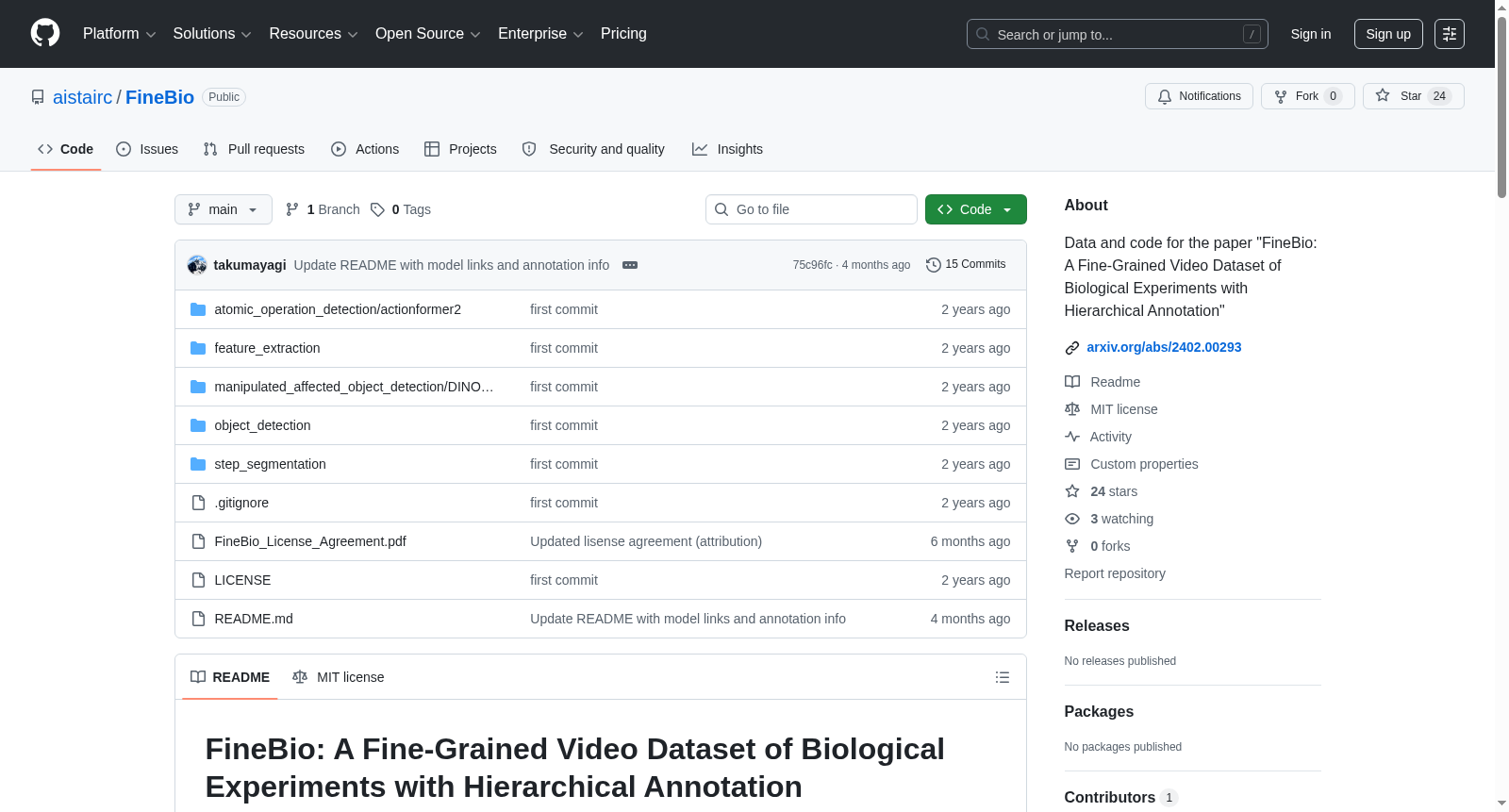1509x812 pixels.
Task: Open 'Updated lisense agreement (attribution)' commit message
Action: pyautogui.click(x=646, y=541)
